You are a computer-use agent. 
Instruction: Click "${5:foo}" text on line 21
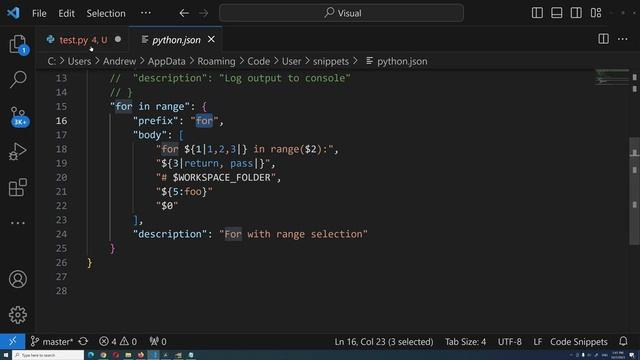click(x=184, y=191)
